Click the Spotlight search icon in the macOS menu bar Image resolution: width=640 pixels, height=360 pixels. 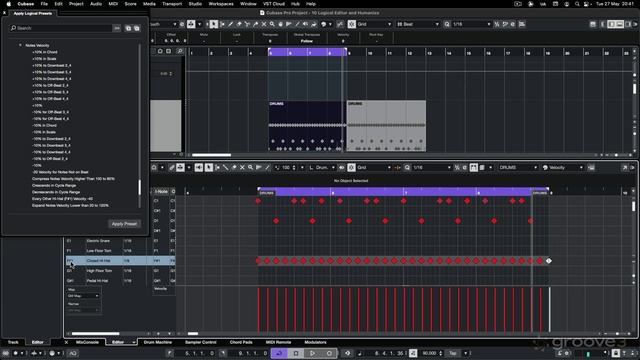click(577, 4)
